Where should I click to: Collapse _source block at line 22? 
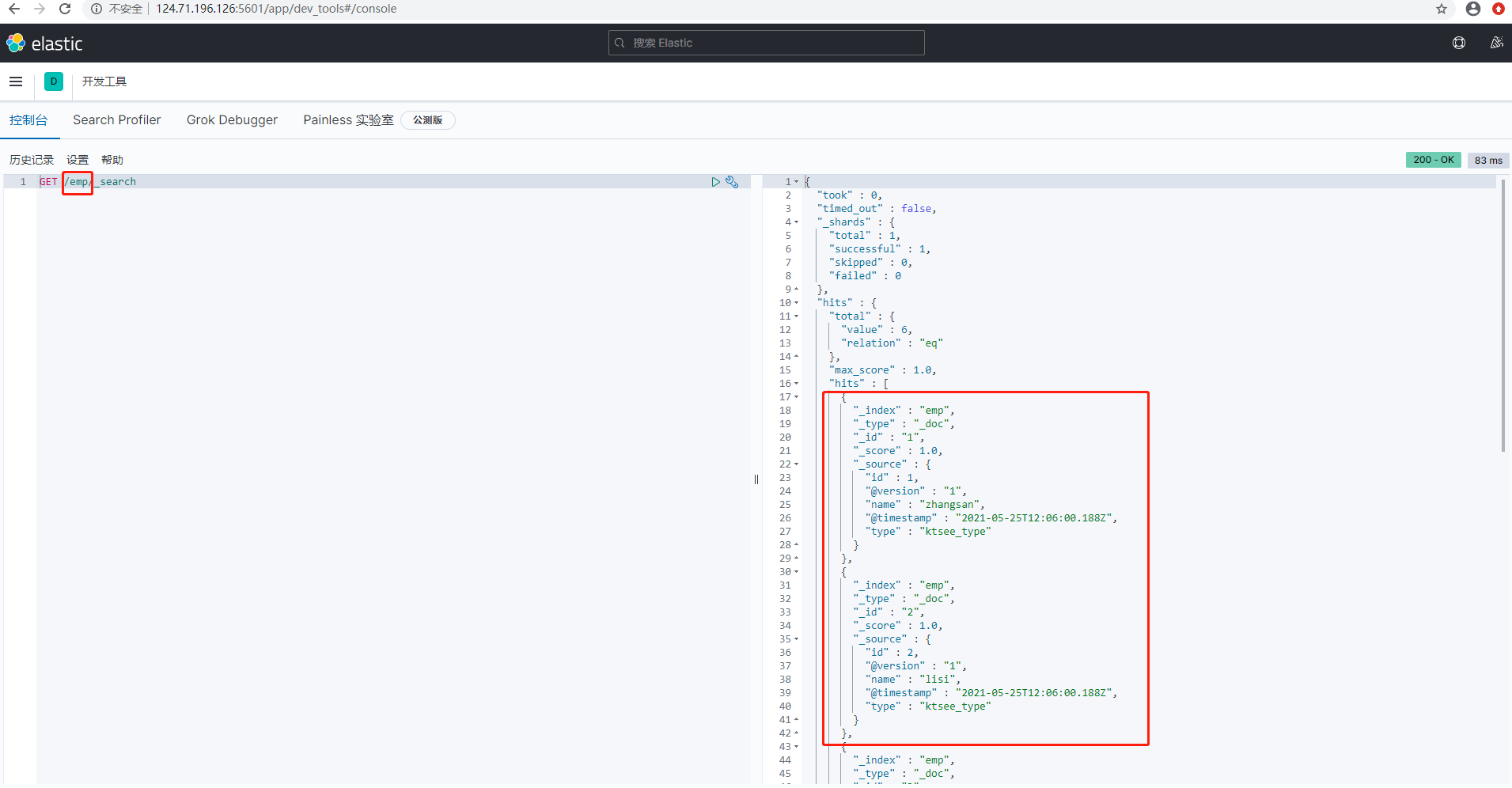[797, 464]
